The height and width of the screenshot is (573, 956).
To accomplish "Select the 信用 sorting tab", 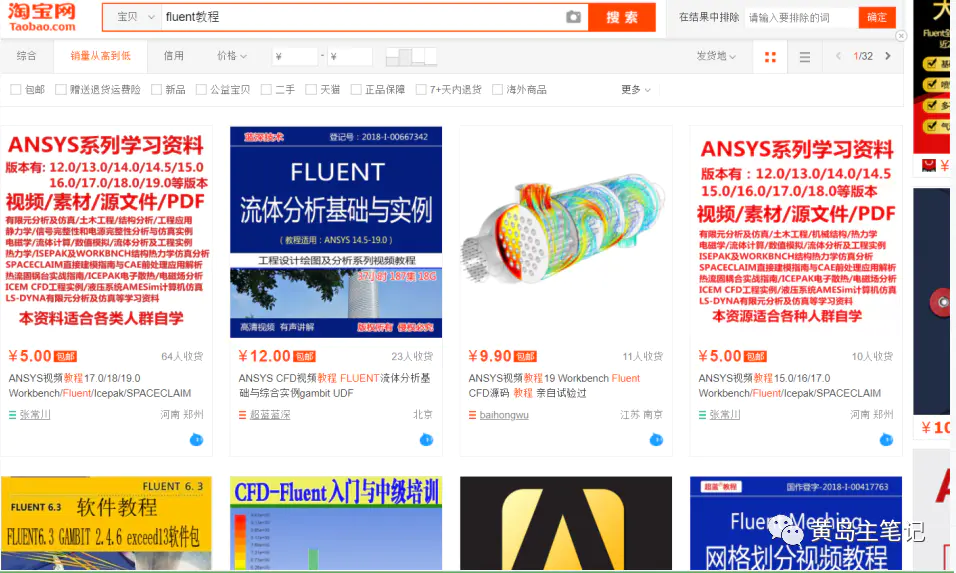I will [174, 56].
